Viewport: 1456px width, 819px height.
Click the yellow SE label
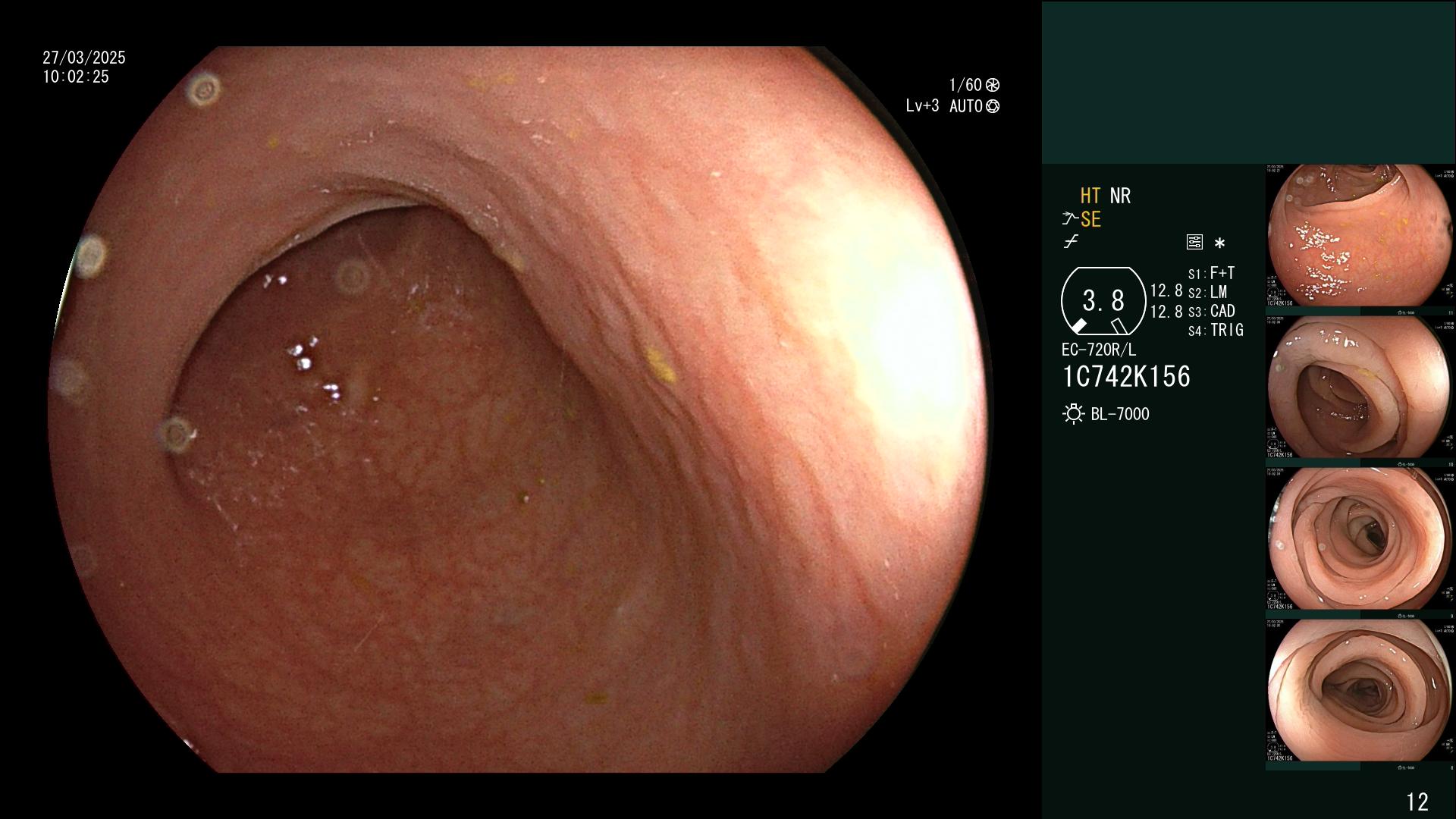coord(1090,219)
